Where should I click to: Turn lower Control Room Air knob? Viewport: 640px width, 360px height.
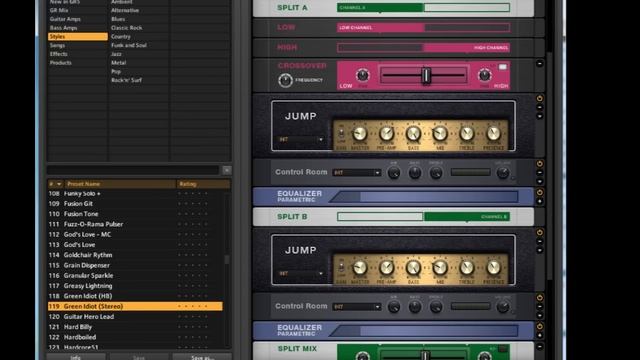[394, 307]
